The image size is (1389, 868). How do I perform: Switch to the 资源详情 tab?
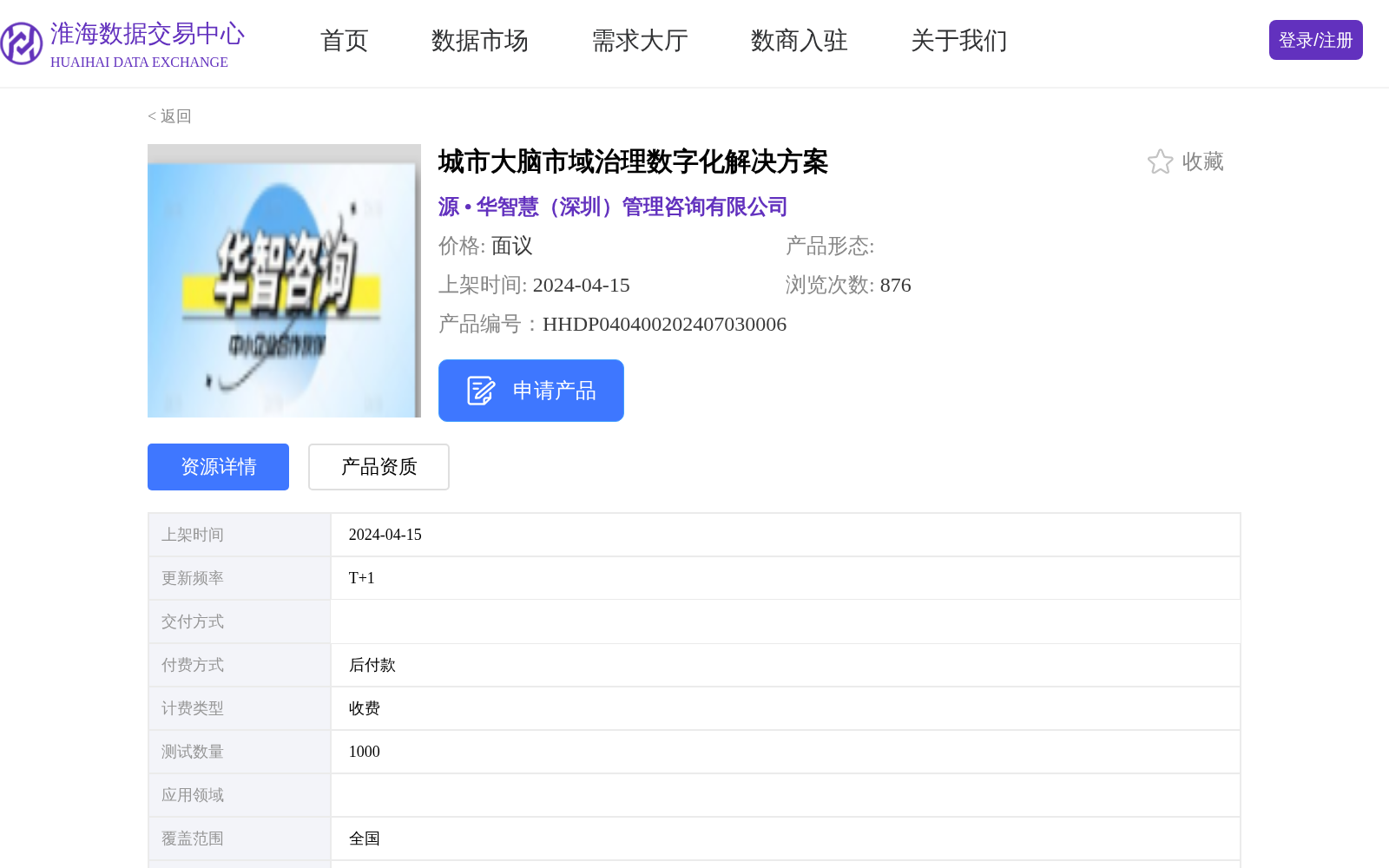click(218, 467)
